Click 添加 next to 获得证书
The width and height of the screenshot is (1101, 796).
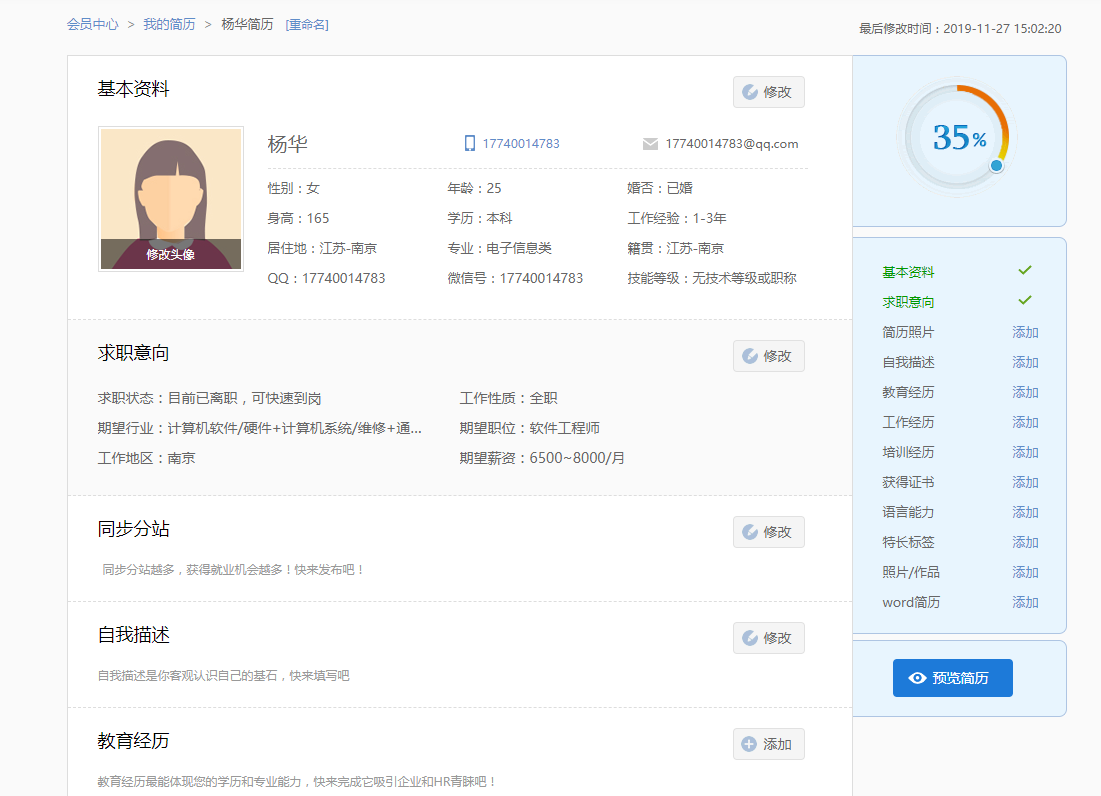1025,482
